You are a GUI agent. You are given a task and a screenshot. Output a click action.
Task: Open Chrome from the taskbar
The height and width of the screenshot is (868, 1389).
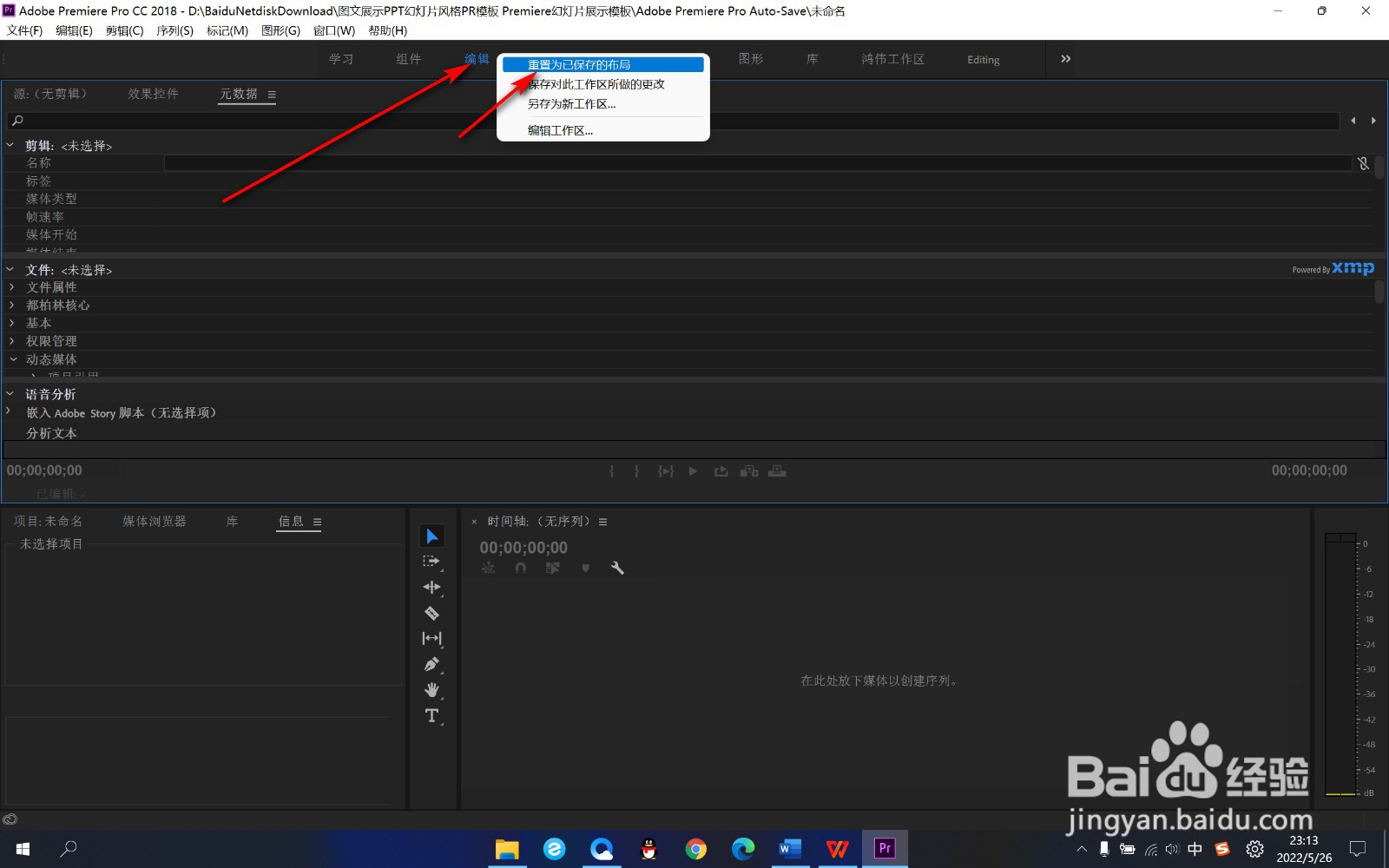click(x=695, y=849)
